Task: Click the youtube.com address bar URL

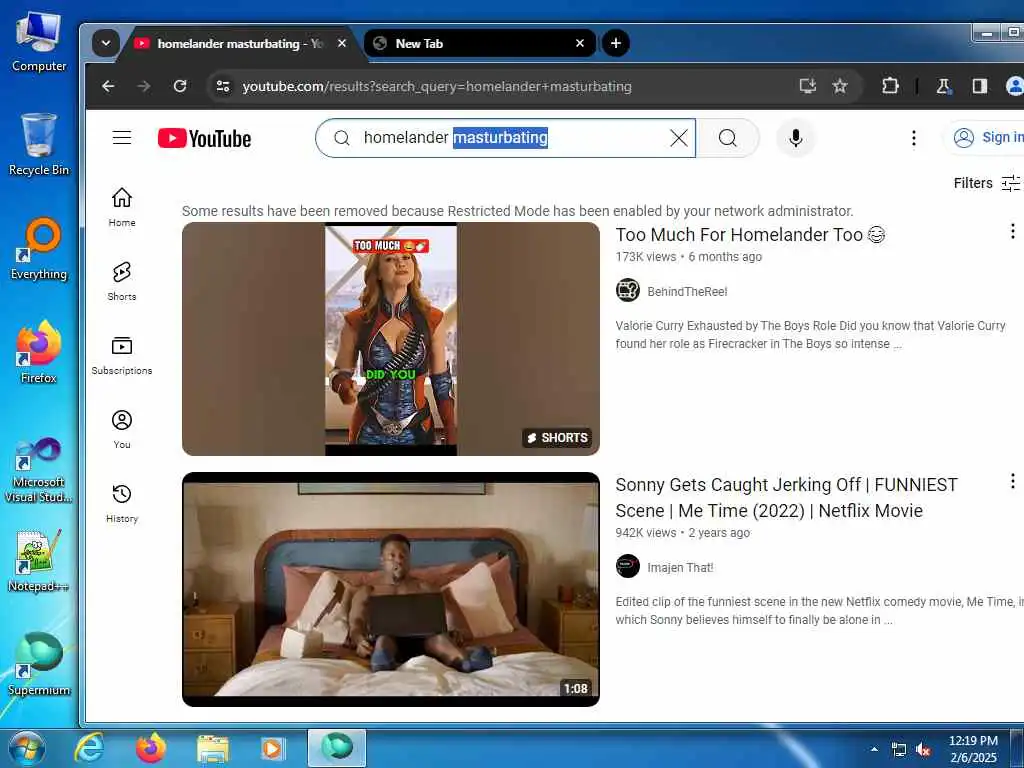Action: 437,86
